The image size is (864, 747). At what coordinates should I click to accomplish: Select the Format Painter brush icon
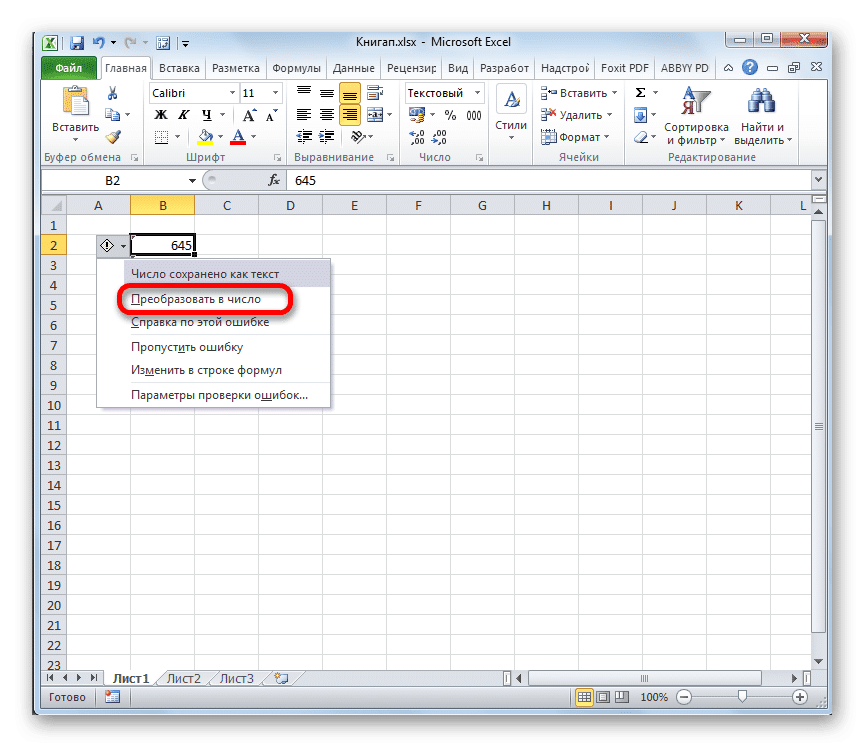(x=114, y=136)
